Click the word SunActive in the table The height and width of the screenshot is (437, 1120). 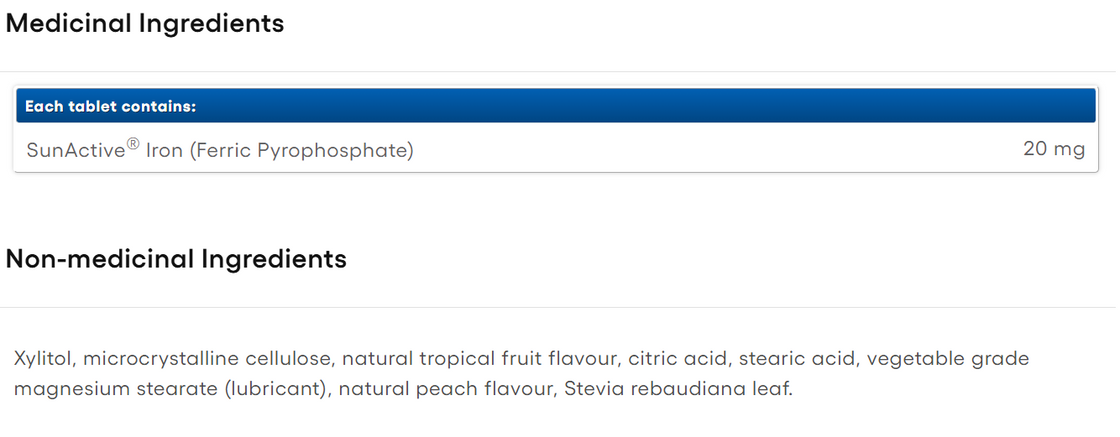pyautogui.click(x=75, y=151)
